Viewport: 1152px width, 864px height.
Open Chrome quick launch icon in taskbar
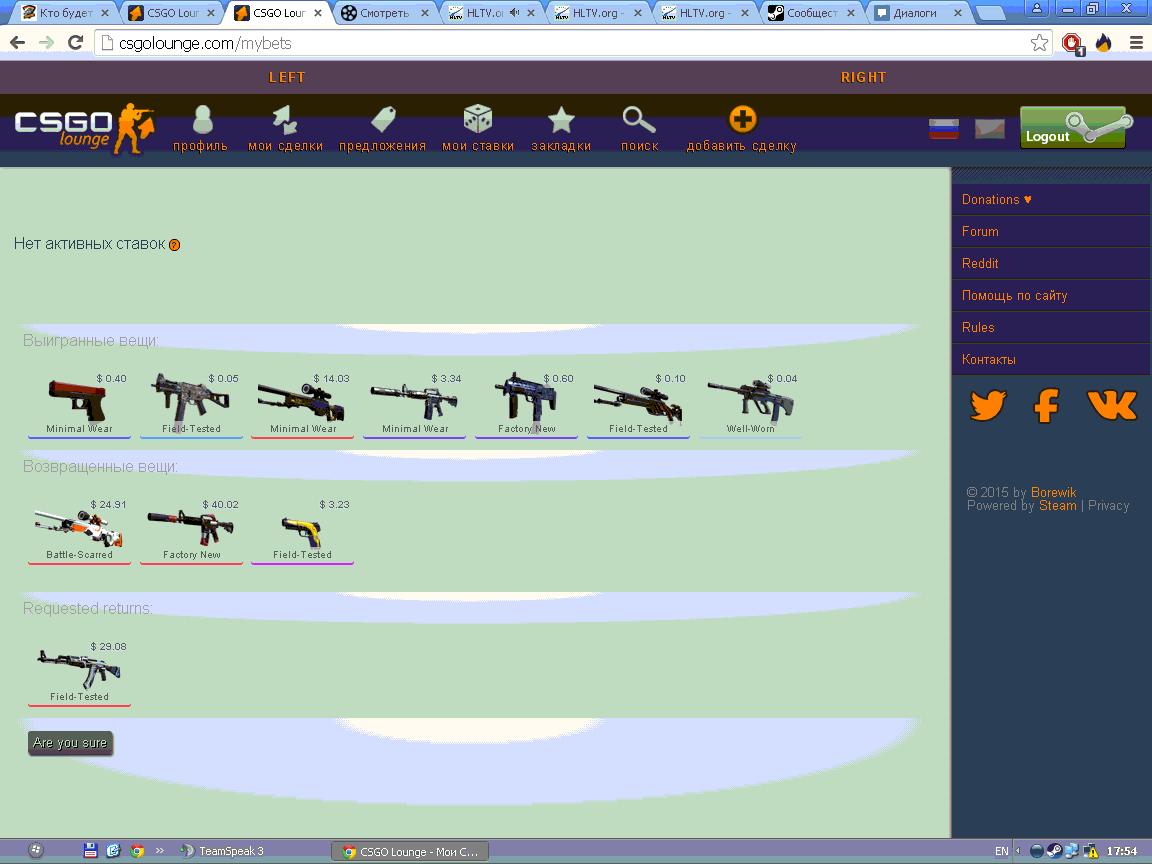[x=137, y=851]
